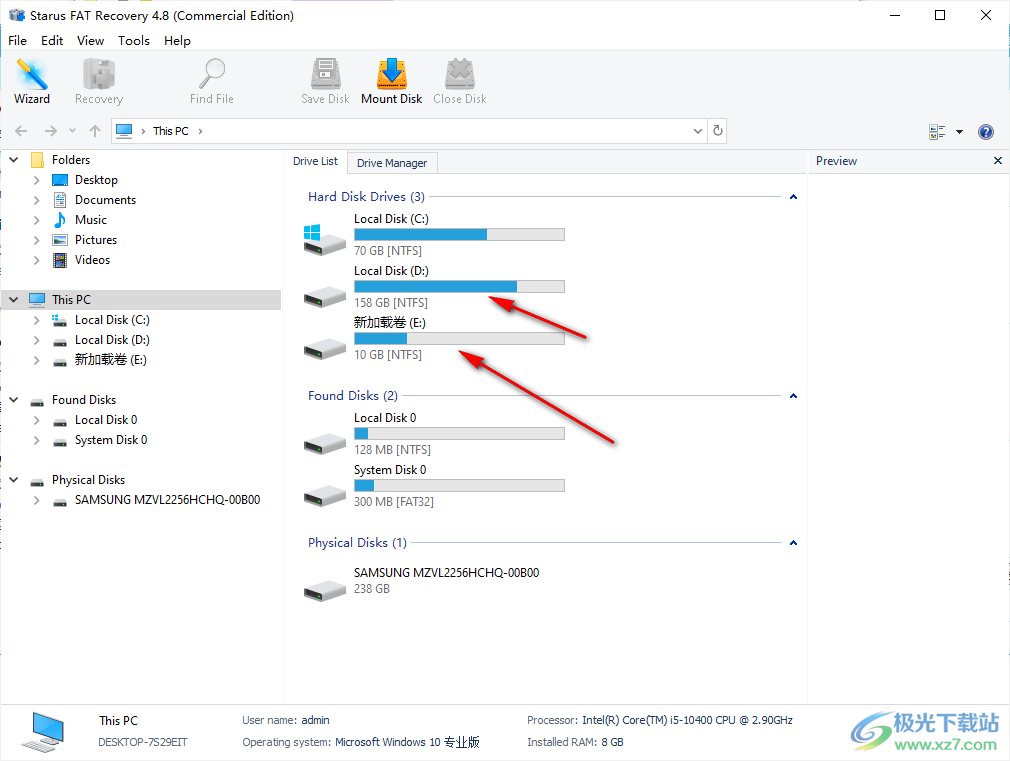Open the view options icon
This screenshot has height=761, width=1010.
(938, 132)
